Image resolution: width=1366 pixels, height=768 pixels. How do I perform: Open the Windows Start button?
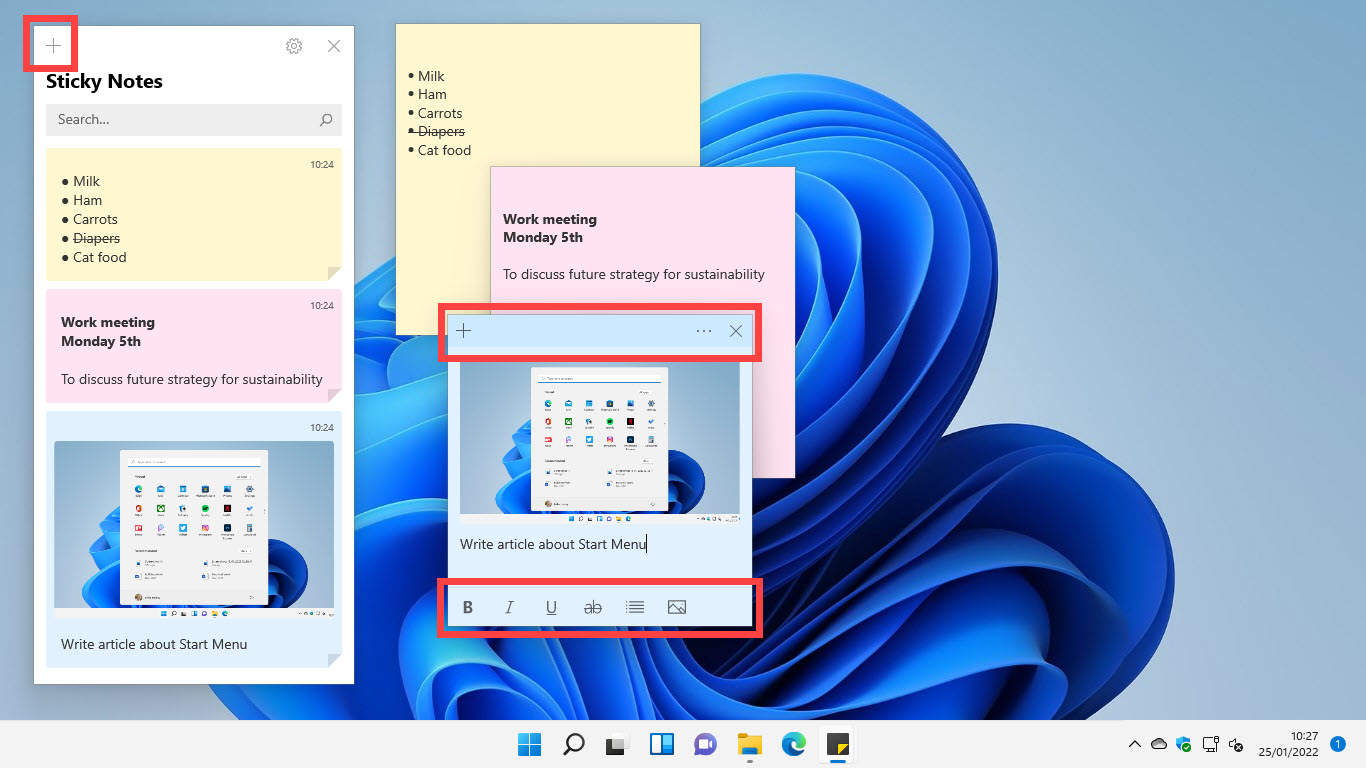pyautogui.click(x=529, y=744)
